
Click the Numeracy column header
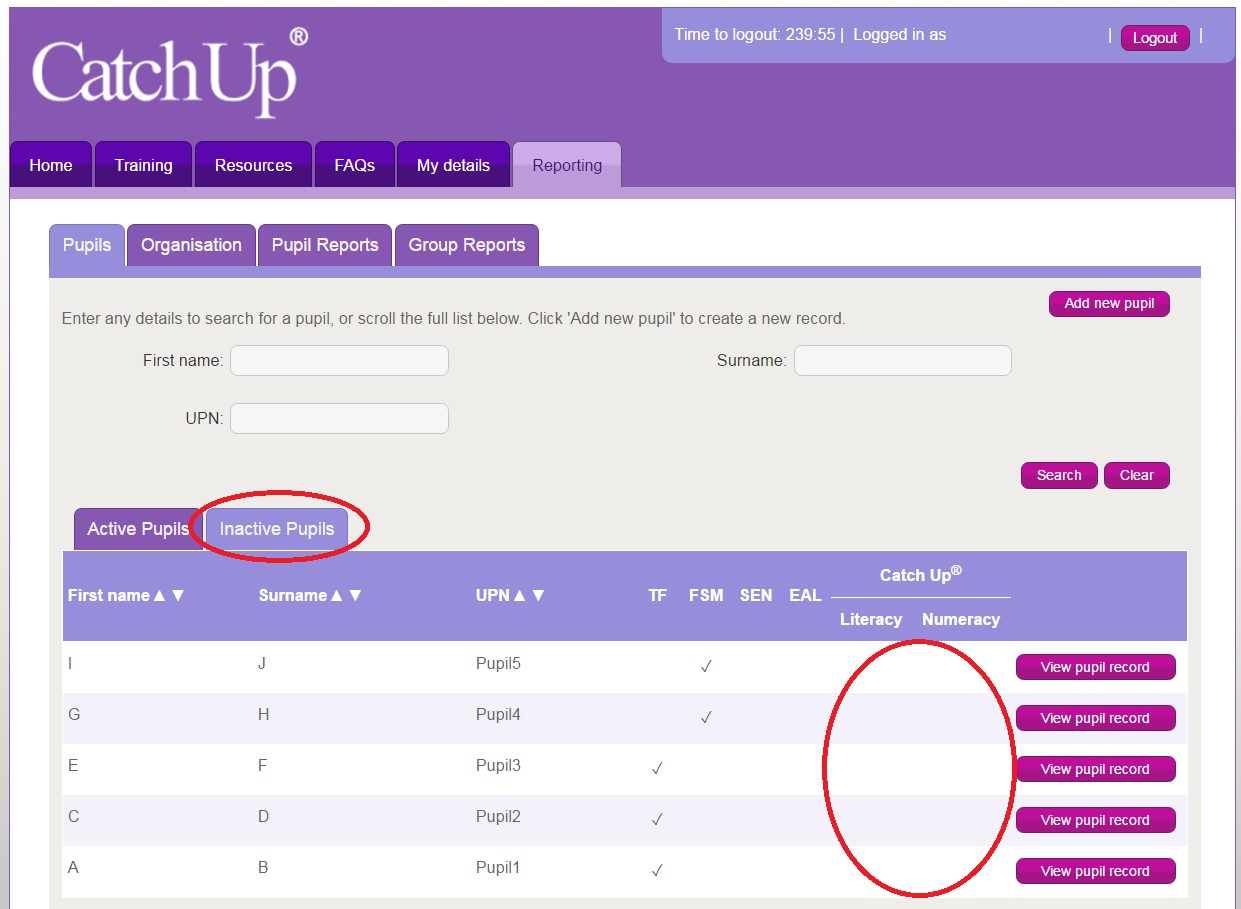tap(961, 619)
